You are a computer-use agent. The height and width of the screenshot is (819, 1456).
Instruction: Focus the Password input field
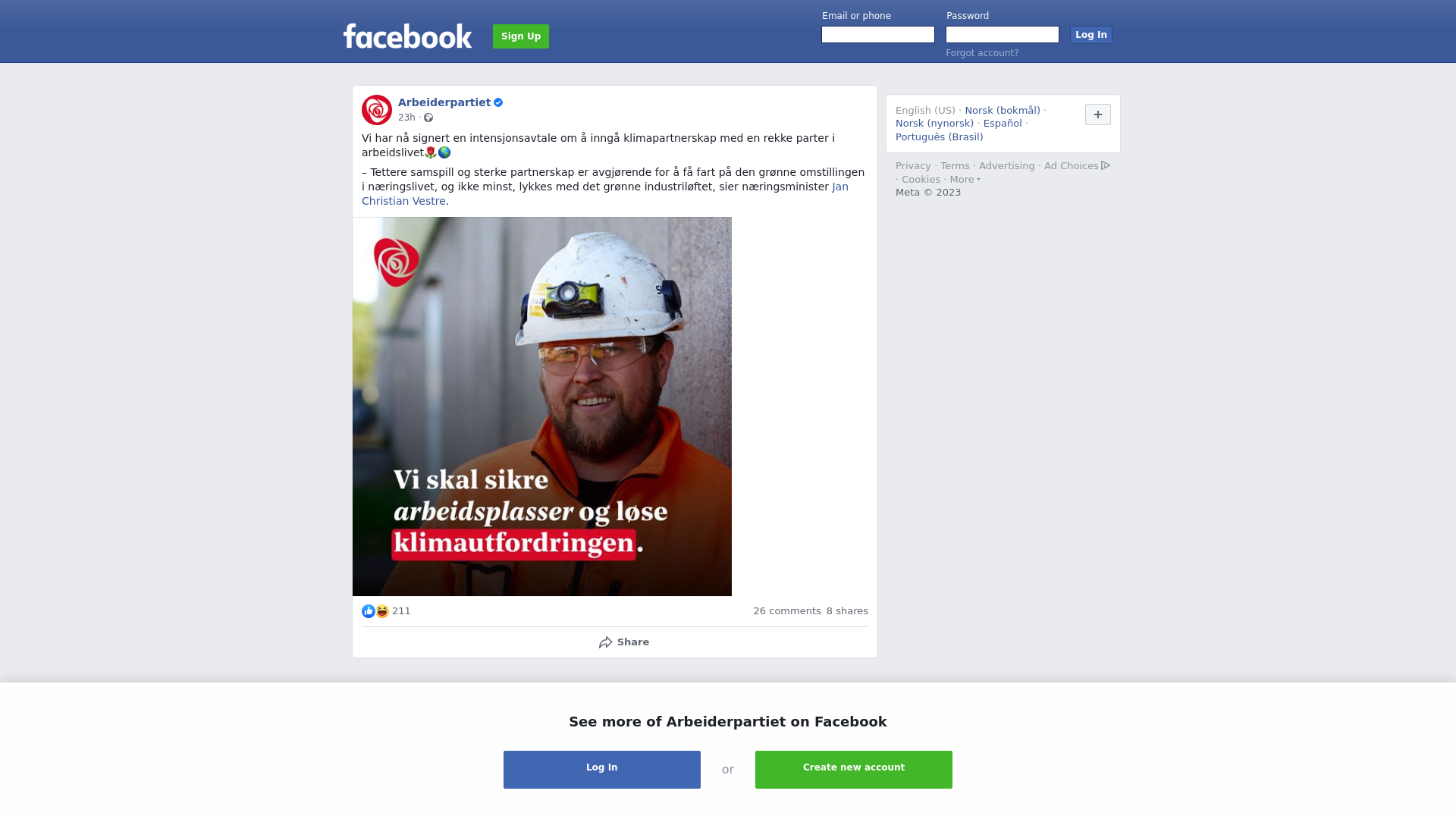[1003, 35]
